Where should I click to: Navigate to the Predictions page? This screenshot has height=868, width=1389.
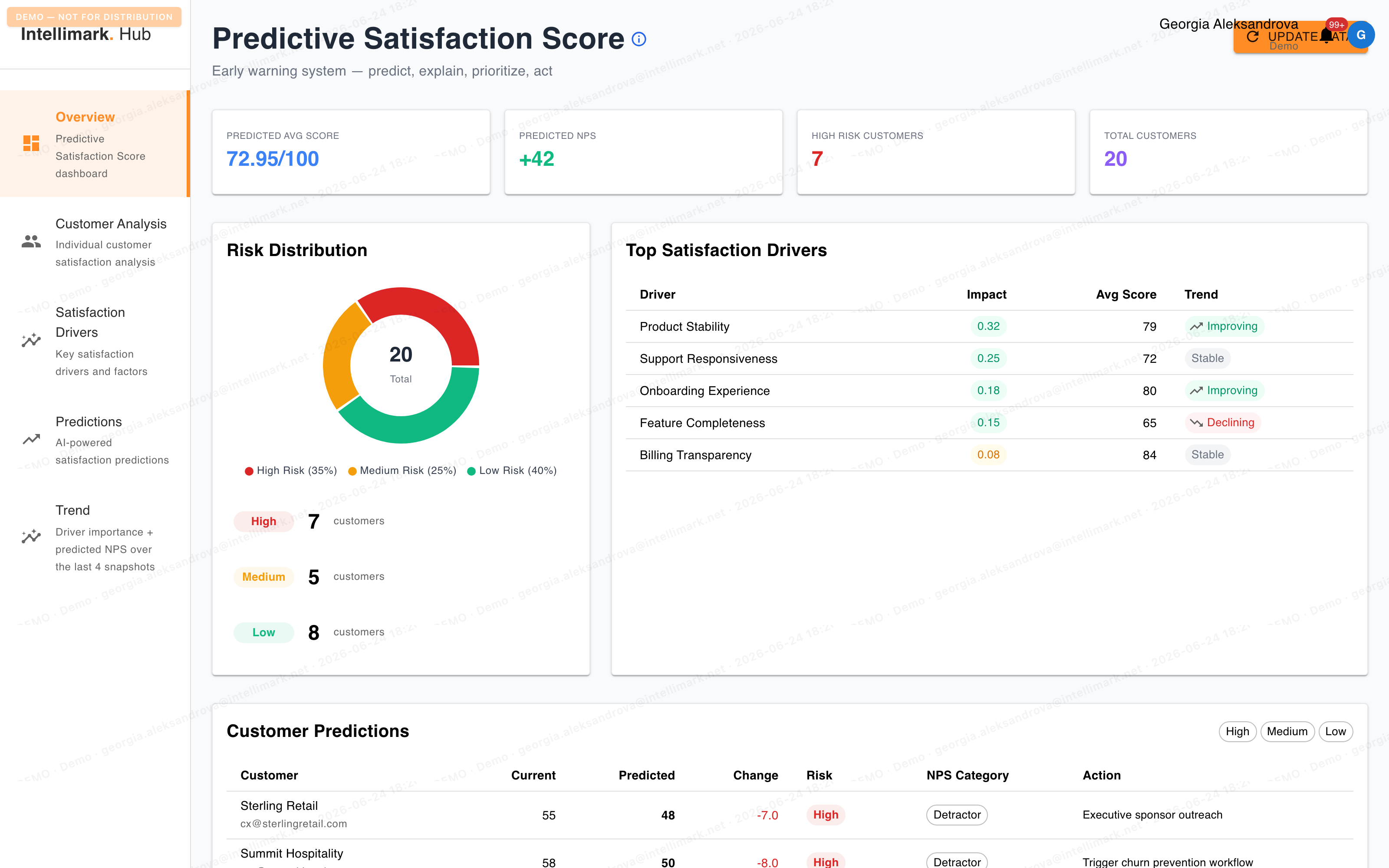tap(95, 440)
